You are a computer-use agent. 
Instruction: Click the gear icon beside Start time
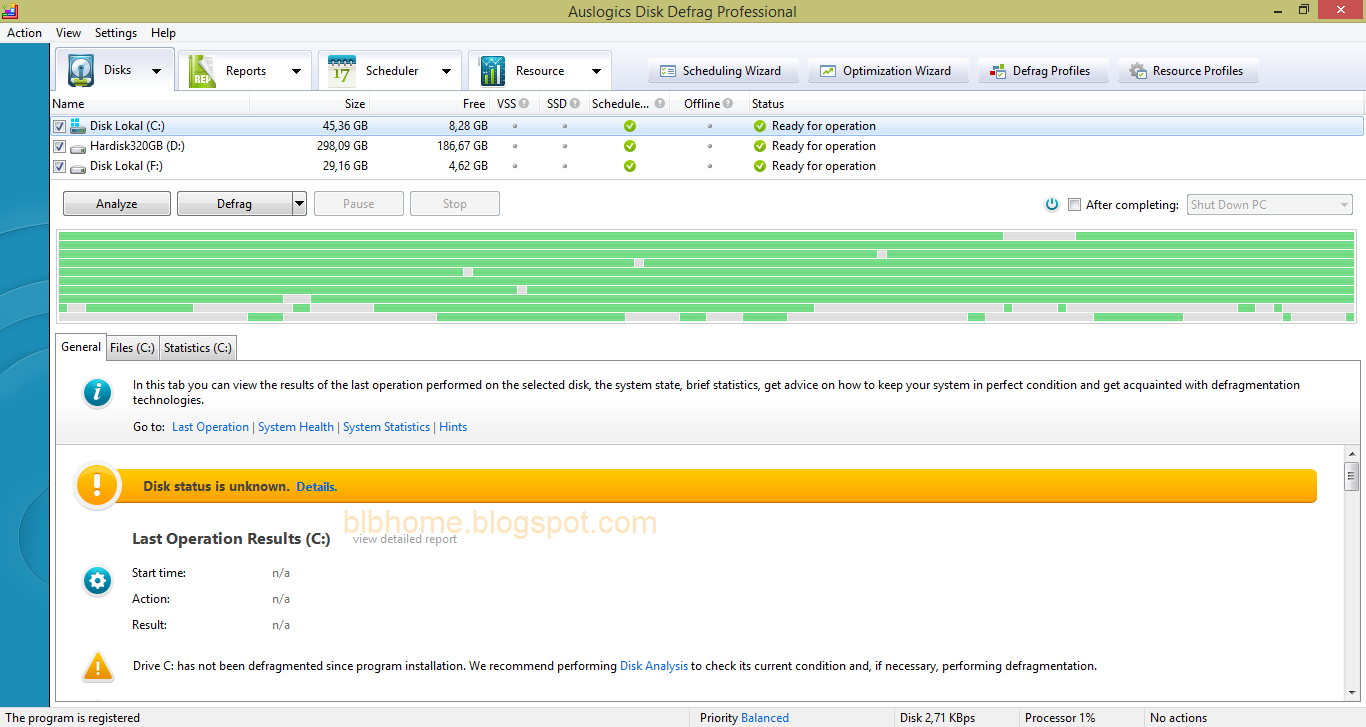pyautogui.click(x=97, y=581)
